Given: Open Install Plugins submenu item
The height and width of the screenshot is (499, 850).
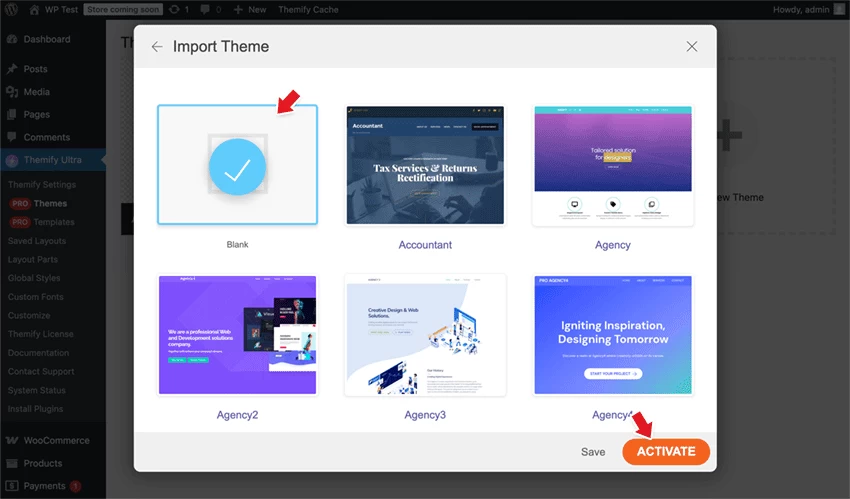Looking at the screenshot, I should tap(35, 409).
